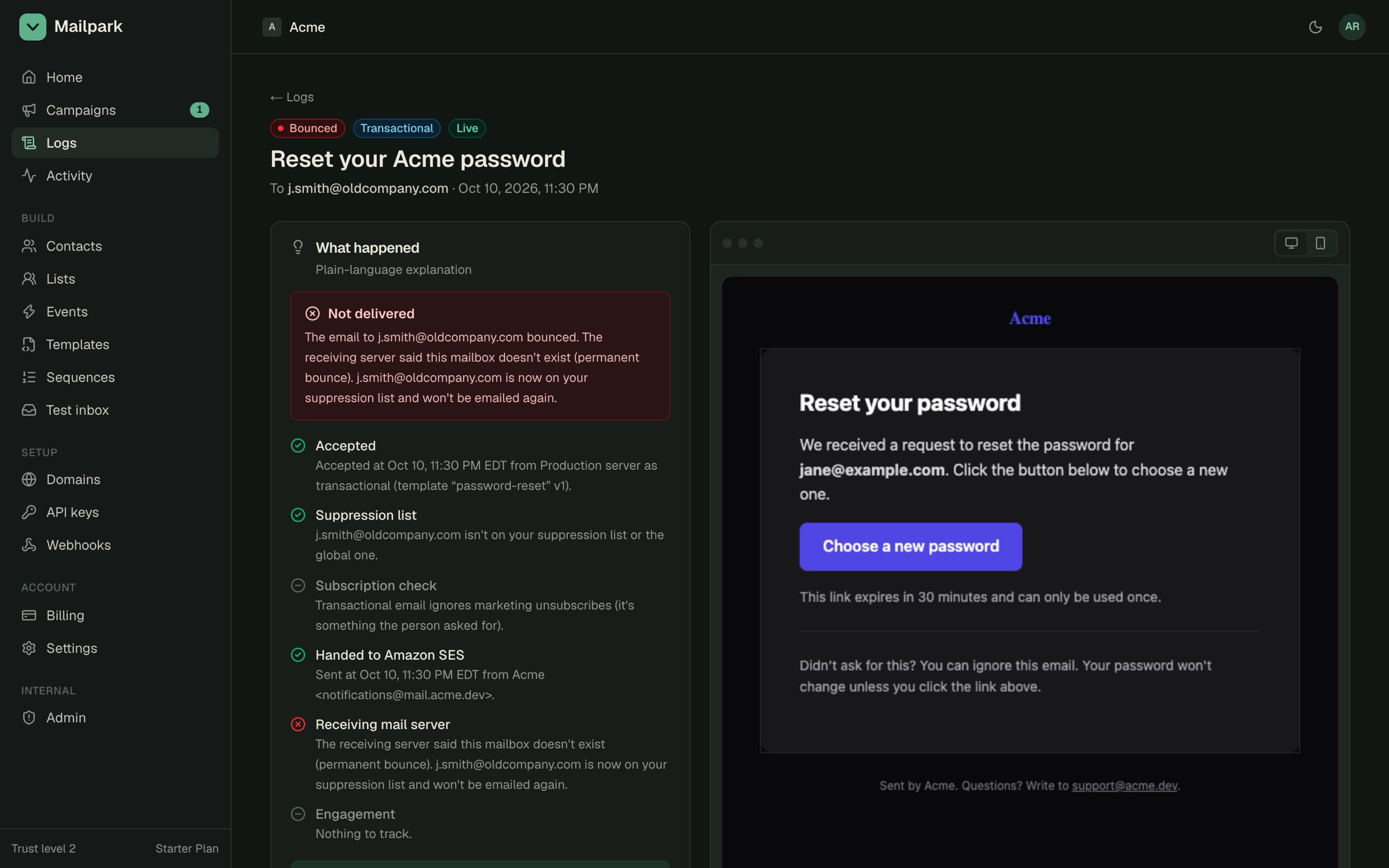Click the Contacts icon
This screenshot has width=1389, height=868.
coord(29,246)
